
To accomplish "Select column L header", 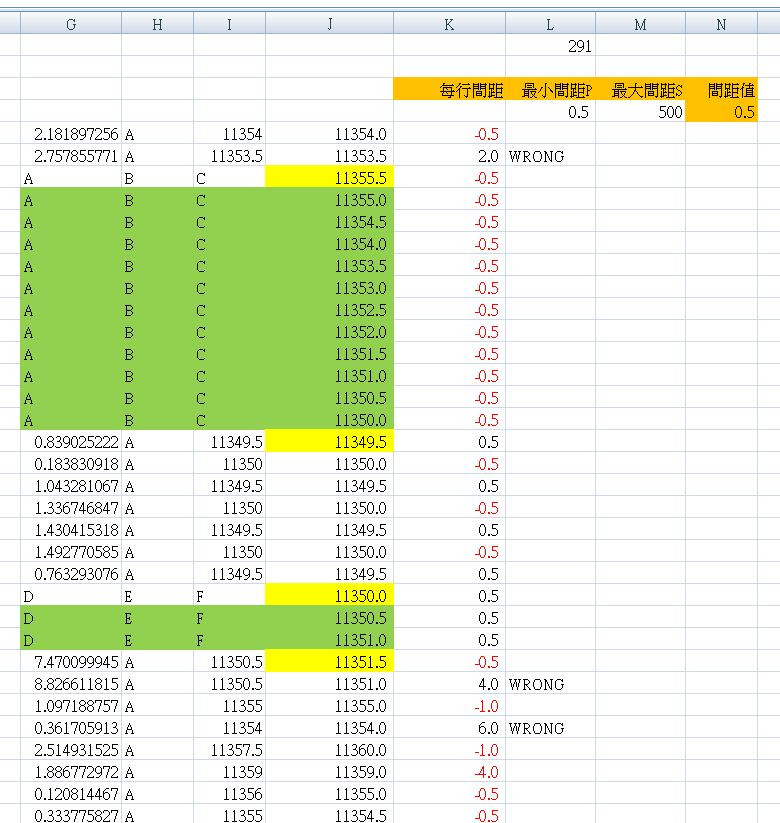I will [550, 24].
